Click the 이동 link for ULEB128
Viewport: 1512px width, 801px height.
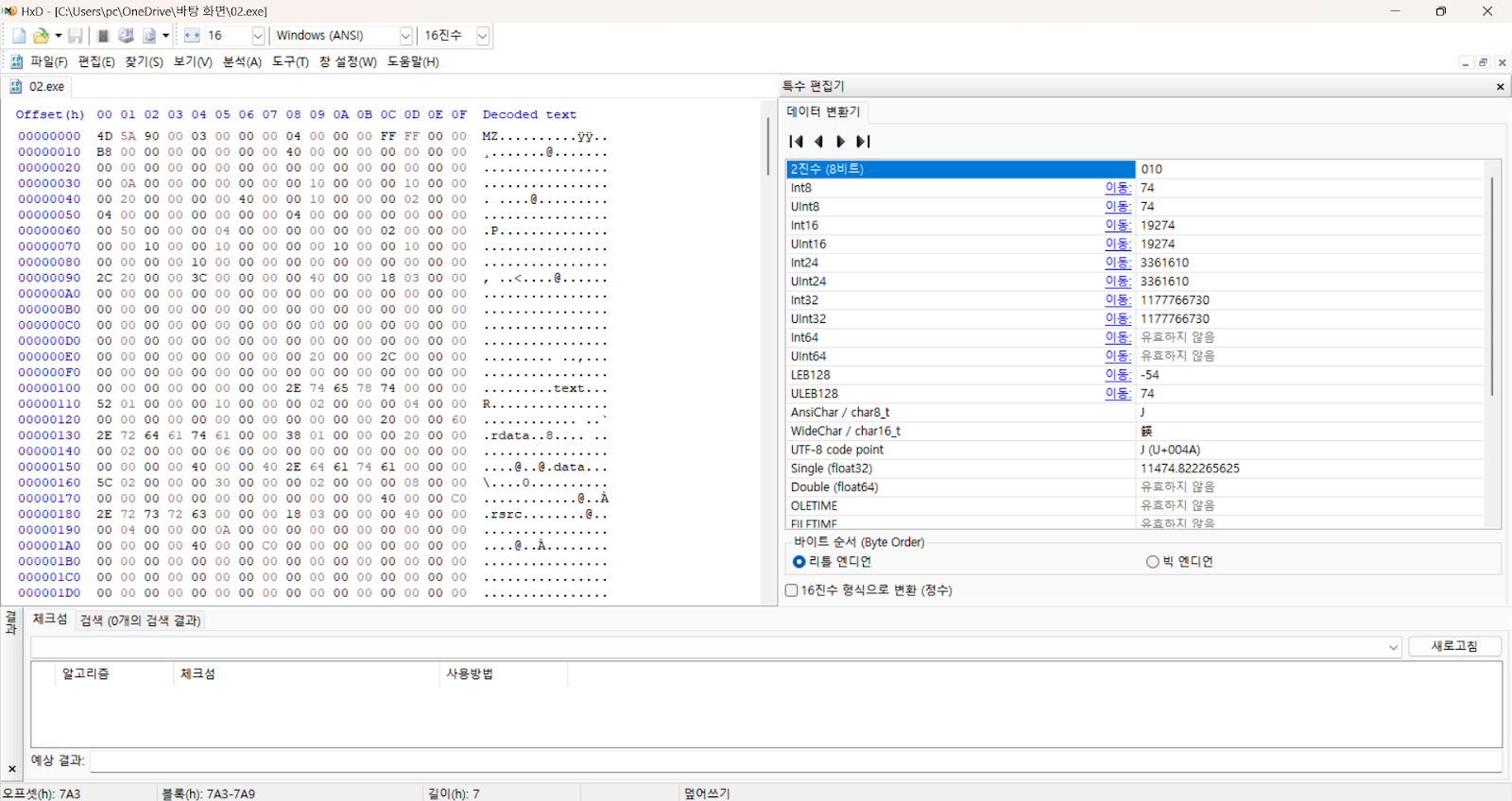tap(1118, 394)
